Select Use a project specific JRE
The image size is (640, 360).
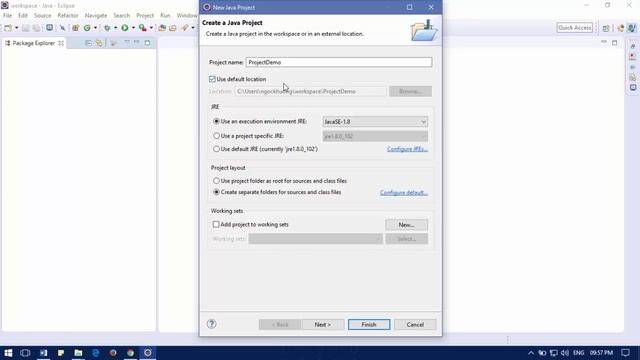coord(216,136)
